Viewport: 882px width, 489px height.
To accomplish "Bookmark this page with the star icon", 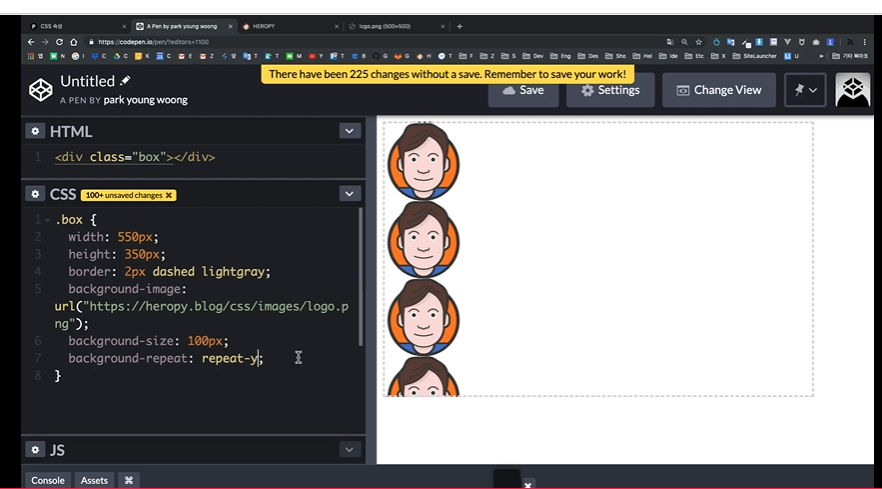I will click(x=699, y=42).
